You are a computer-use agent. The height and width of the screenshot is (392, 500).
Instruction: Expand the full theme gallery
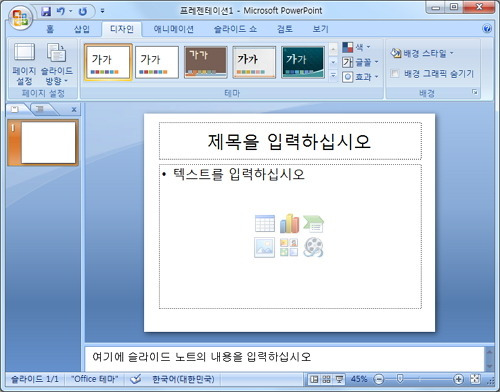point(333,75)
